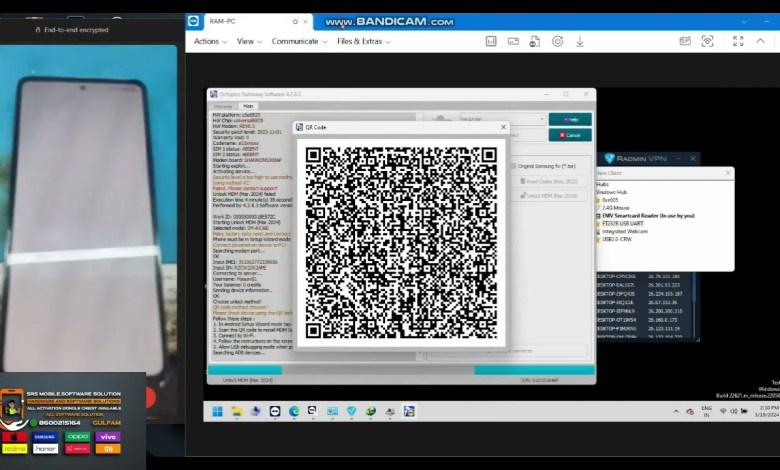Click the Help button in Octoplus
The width and height of the screenshot is (780, 470).
[x=570, y=119]
